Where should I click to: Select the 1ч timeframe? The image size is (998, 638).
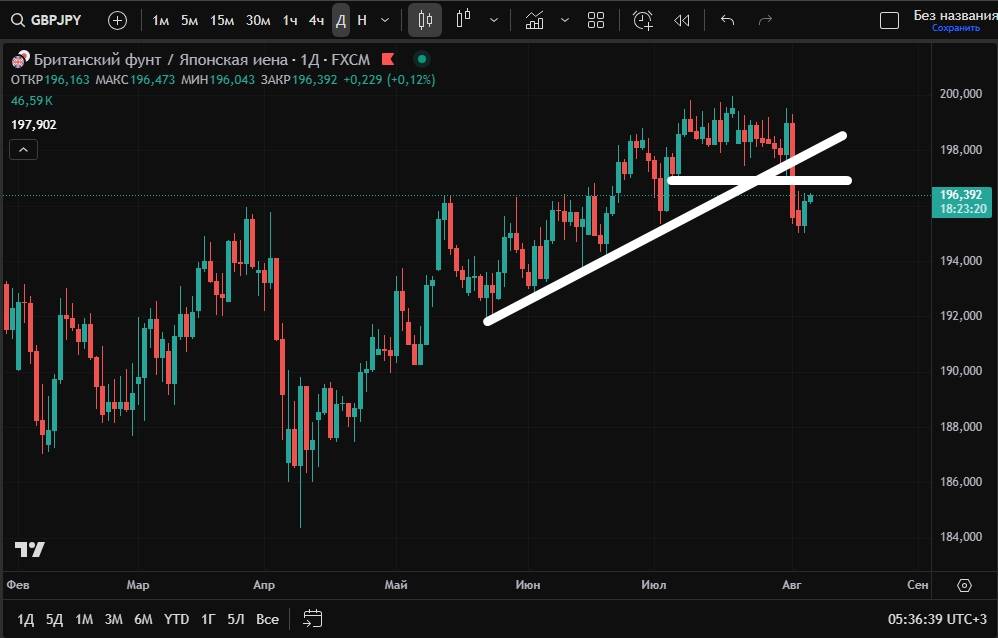(x=289, y=20)
